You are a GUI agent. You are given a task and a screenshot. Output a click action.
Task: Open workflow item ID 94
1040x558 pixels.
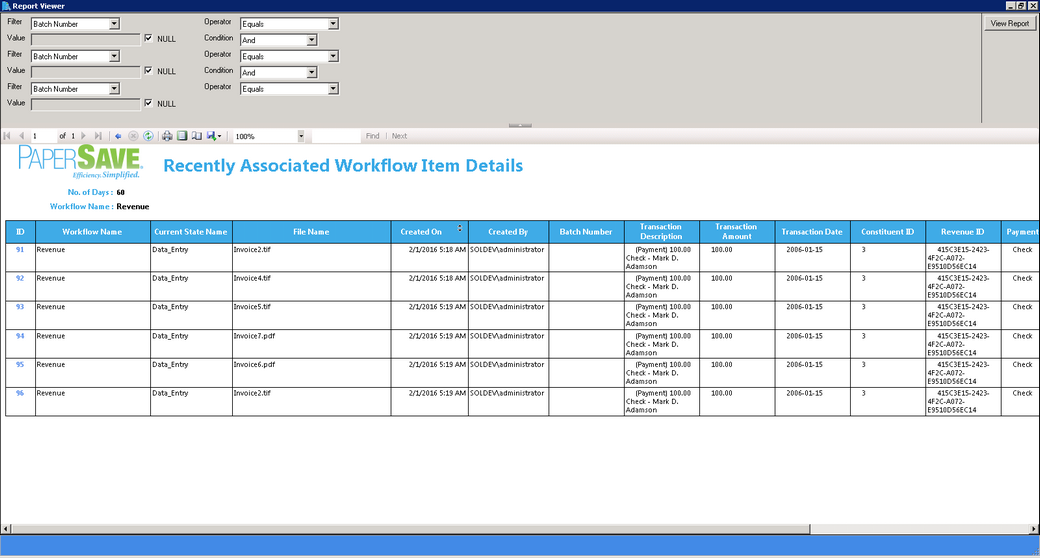pos(20,336)
